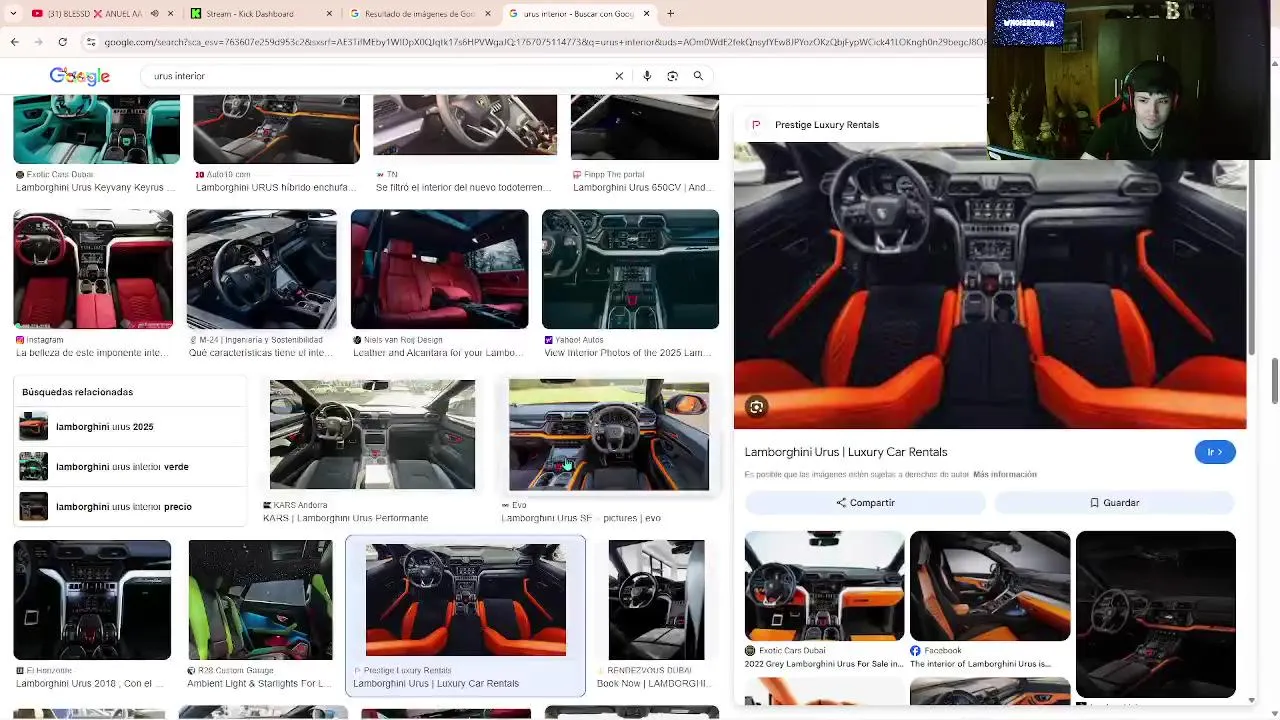Click La belleza de este imponente caption
This screenshot has height=720, width=1280.
coord(92,353)
